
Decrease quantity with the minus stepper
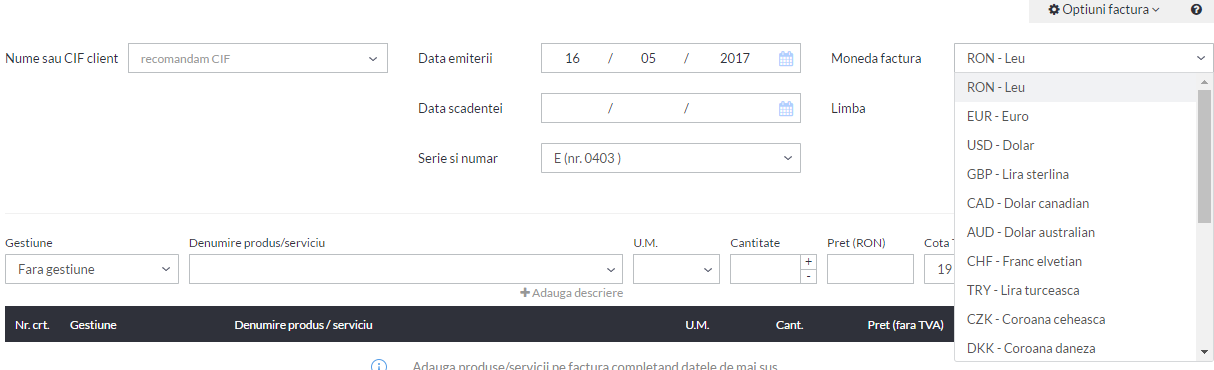(x=808, y=276)
